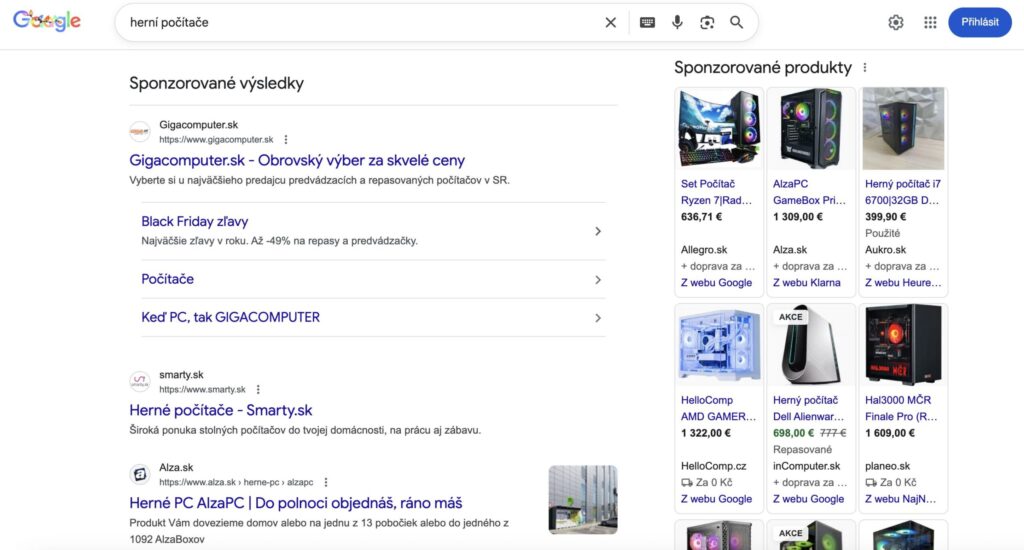This screenshot has width=1024, height=550.
Task: Open Set Počítač Ryzen 7 product title
Action: (716, 192)
